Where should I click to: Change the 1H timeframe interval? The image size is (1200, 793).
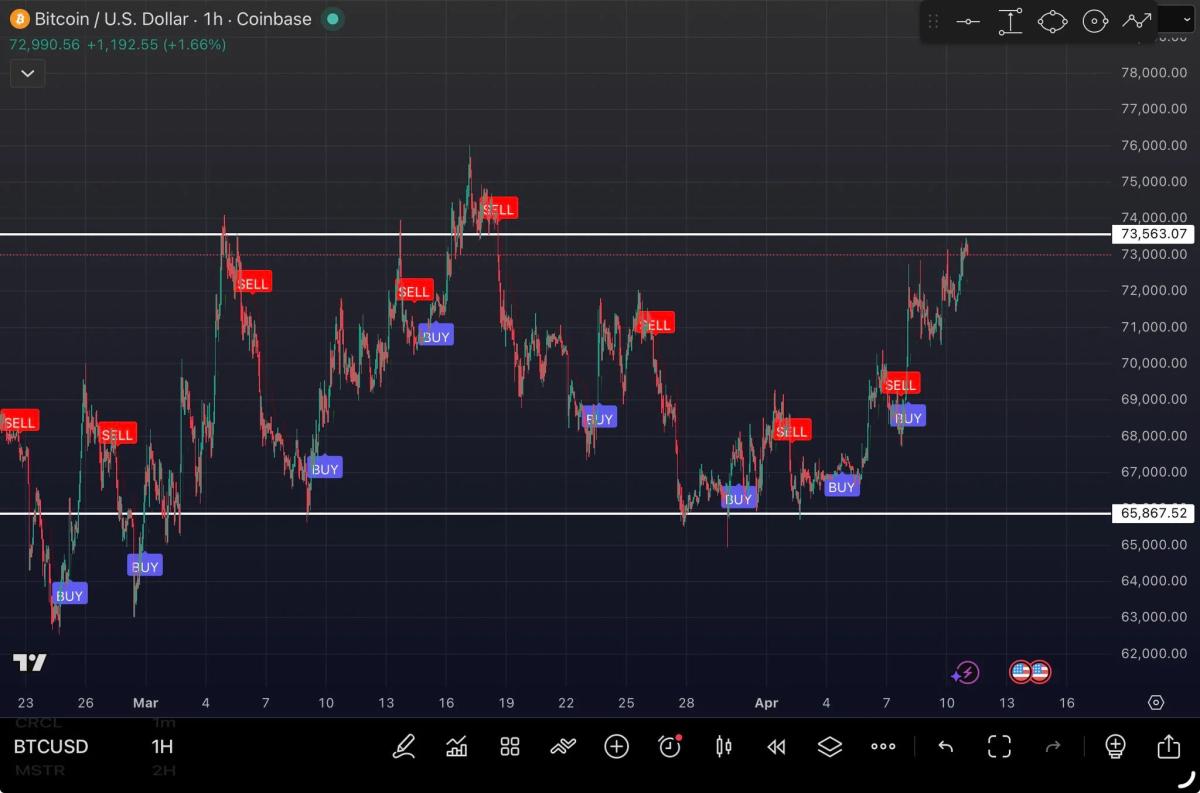(x=162, y=746)
